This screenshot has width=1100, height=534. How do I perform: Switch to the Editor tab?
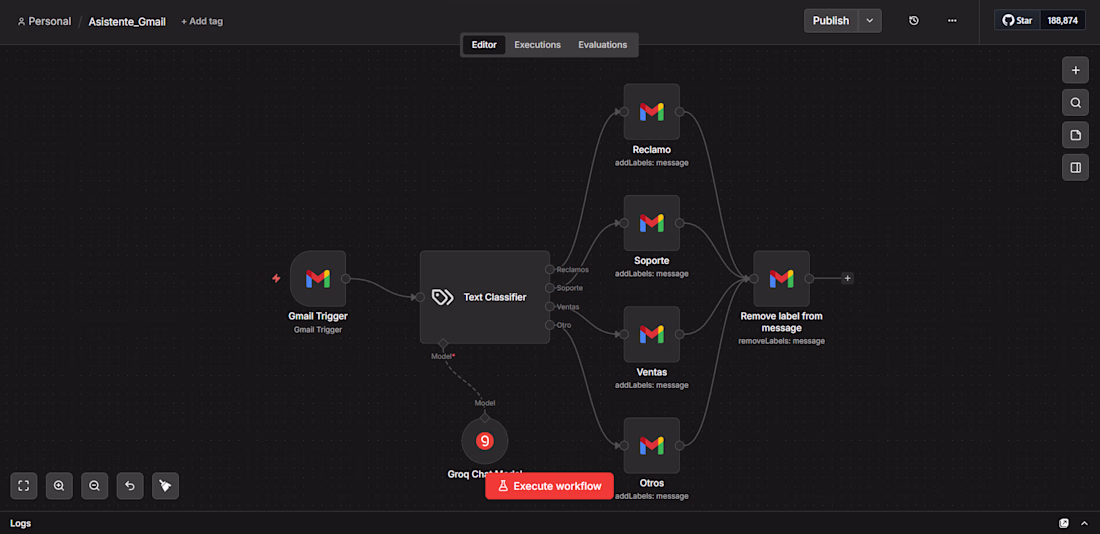[x=484, y=45]
